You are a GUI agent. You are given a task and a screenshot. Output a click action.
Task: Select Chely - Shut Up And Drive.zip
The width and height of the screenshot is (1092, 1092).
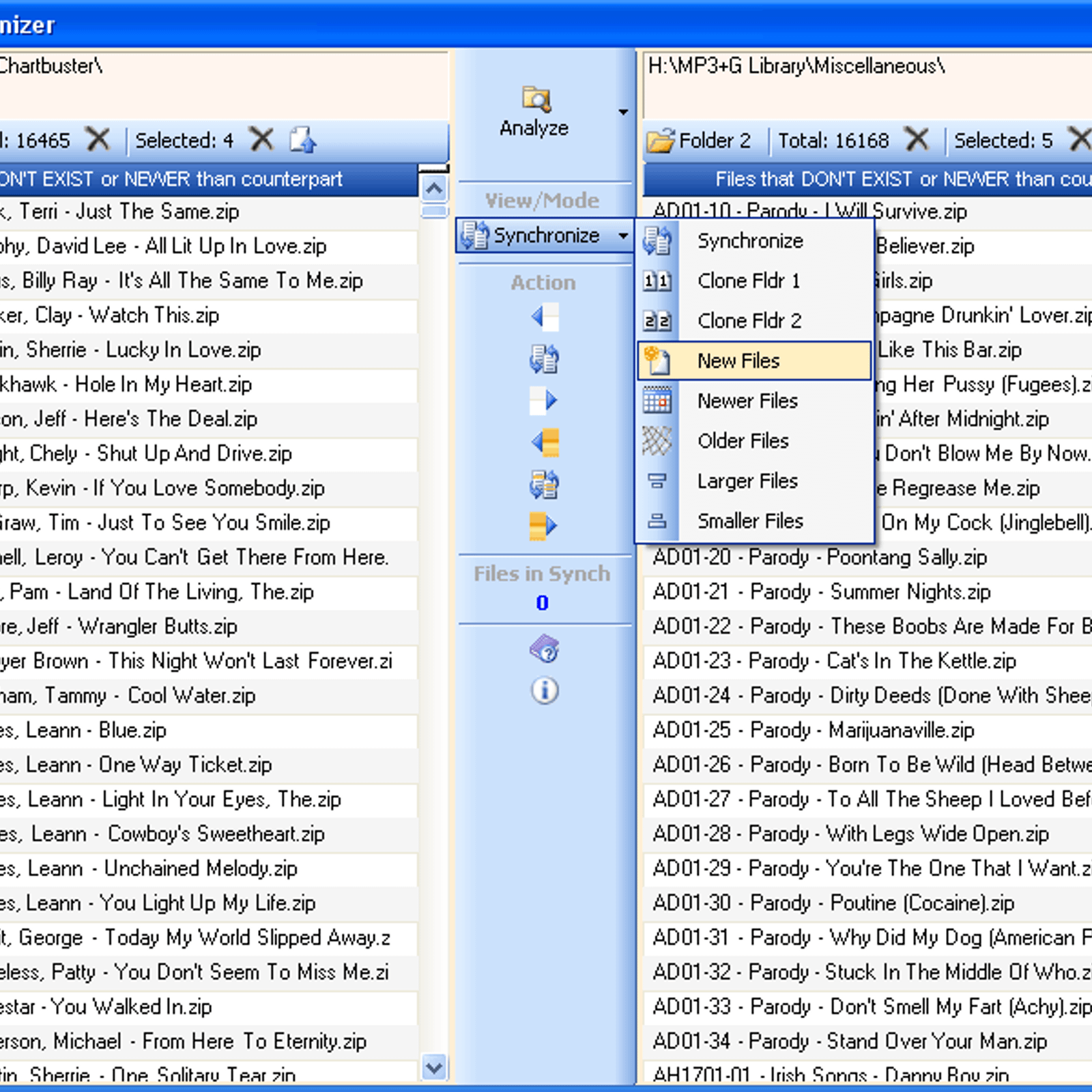click(x=208, y=454)
